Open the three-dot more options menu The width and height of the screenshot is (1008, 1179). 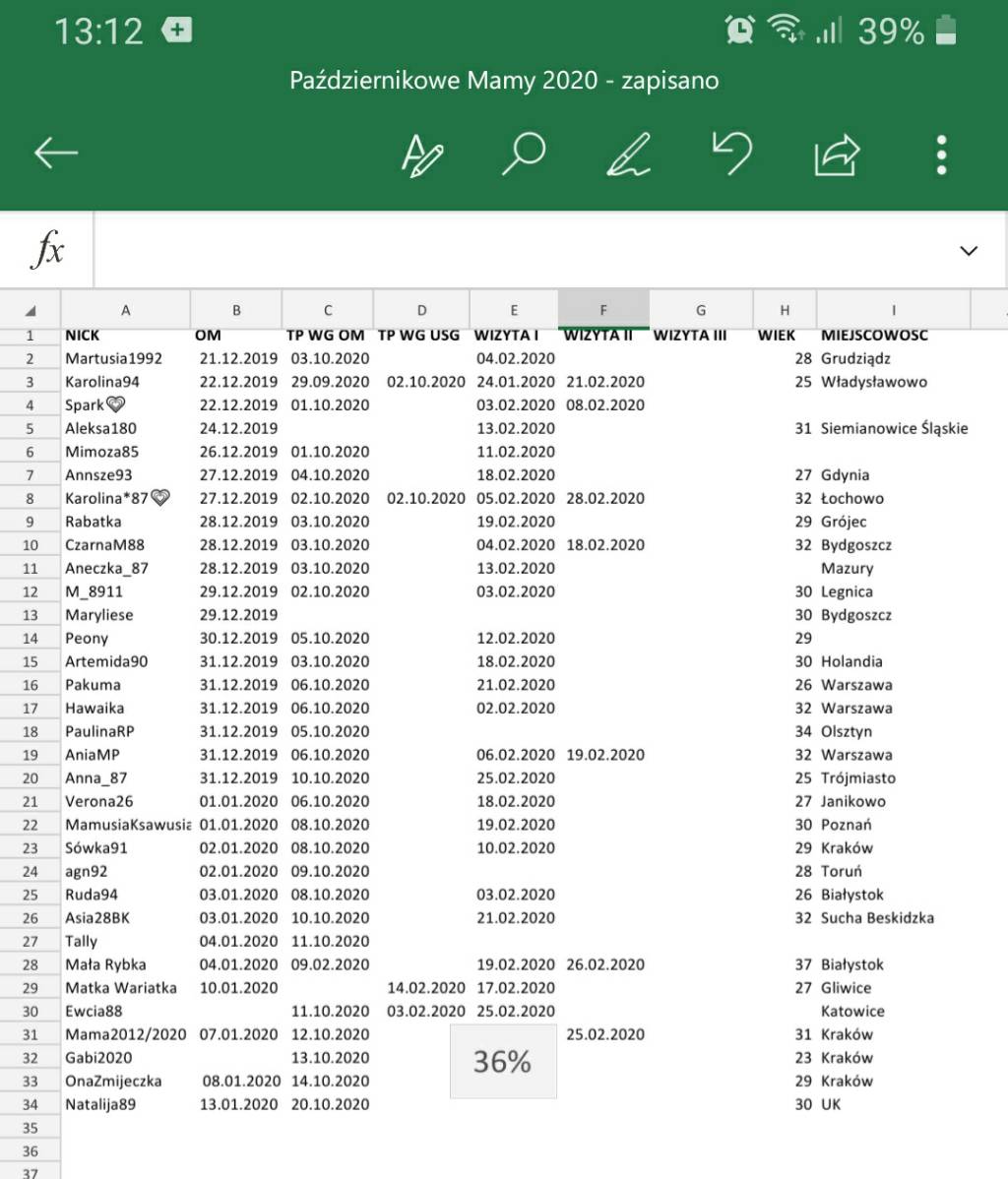pos(941,155)
